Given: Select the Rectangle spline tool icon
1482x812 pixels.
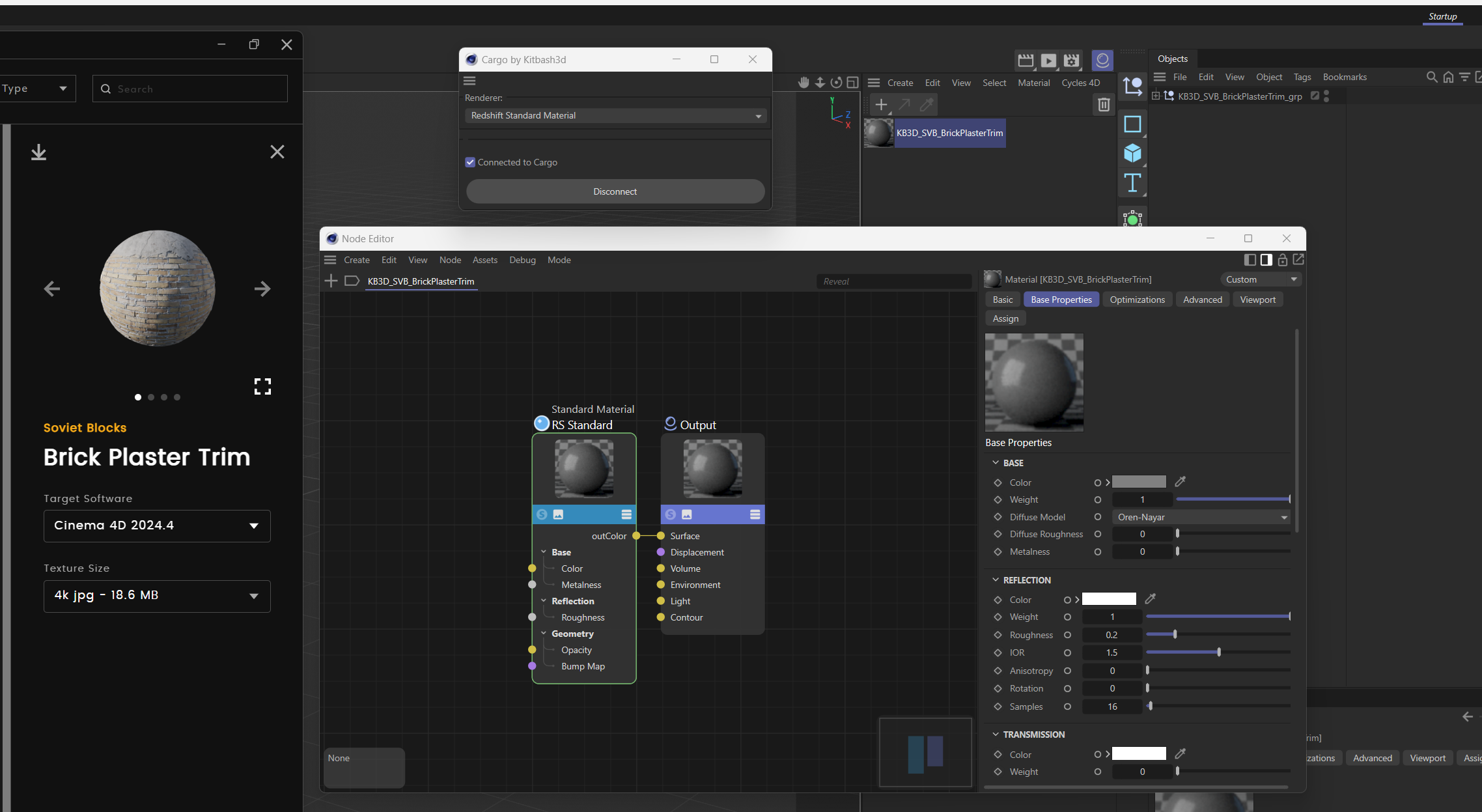Looking at the screenshot, I should coord(1132,124).
